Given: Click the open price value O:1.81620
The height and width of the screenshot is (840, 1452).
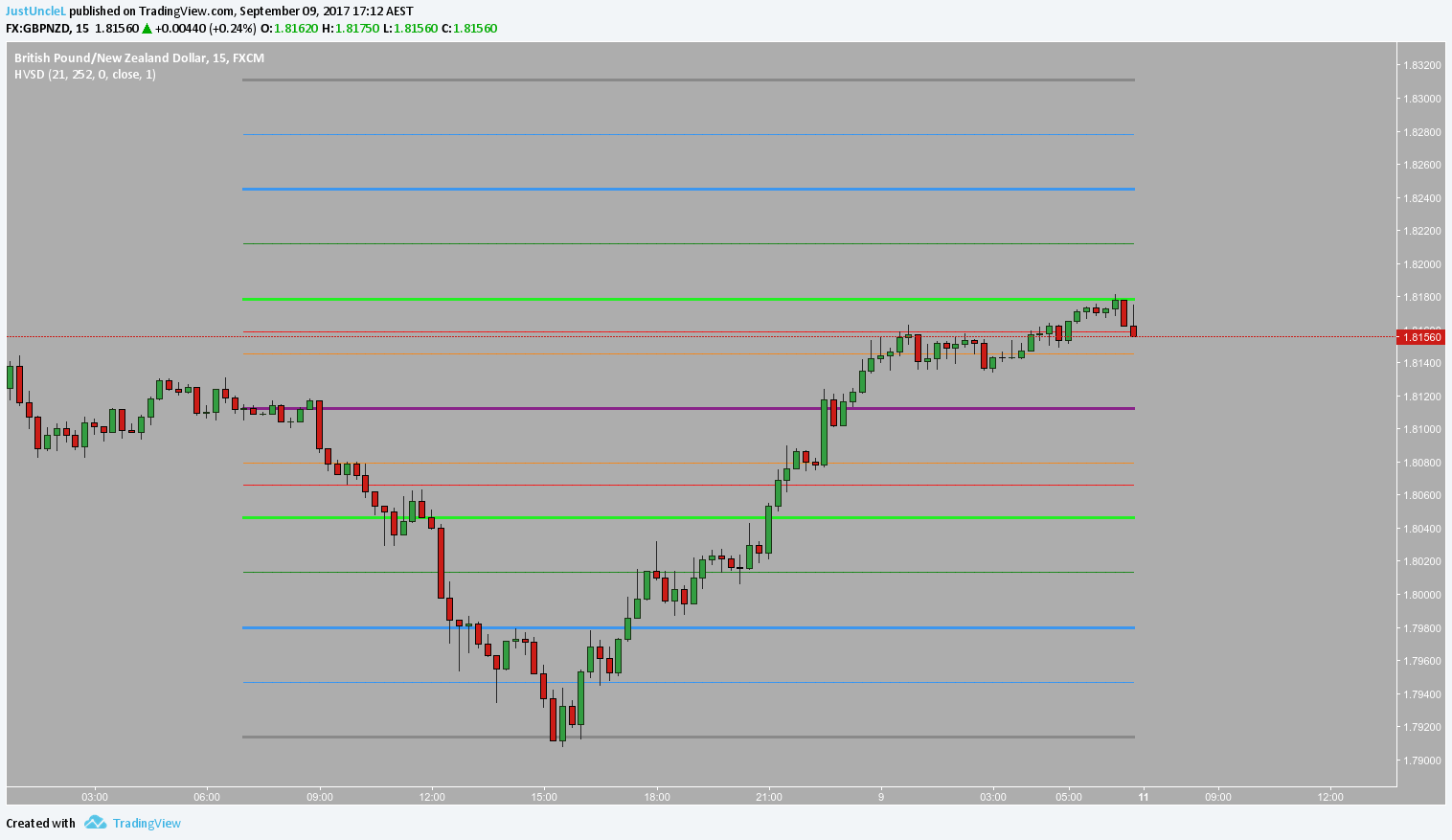Looking at the screenshot, I should [x=289, y=28].
